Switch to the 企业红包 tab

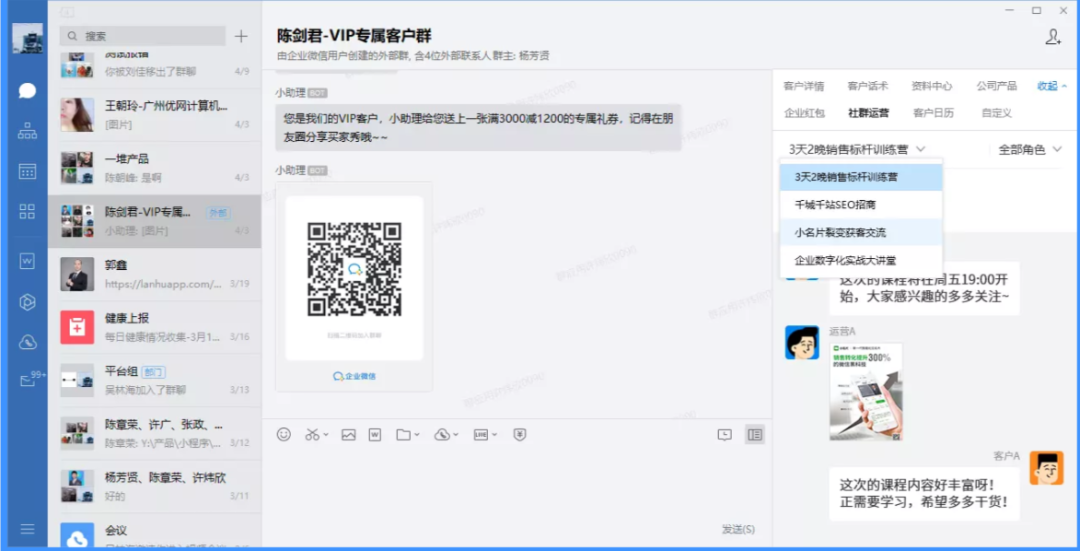[803, 113]
